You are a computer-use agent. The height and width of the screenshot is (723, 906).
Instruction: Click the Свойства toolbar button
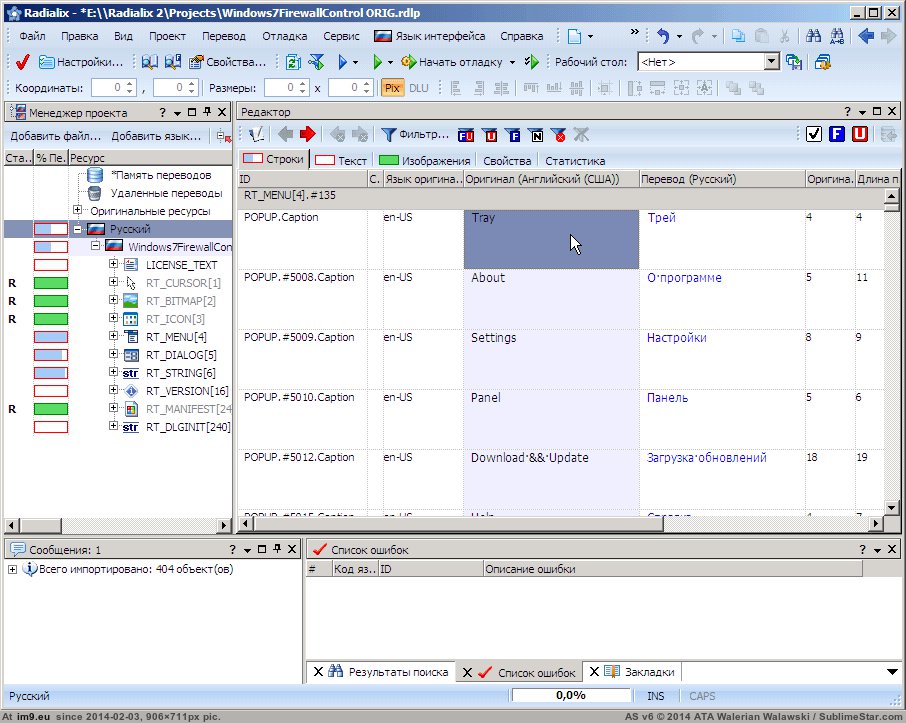(x=227, y=62)
